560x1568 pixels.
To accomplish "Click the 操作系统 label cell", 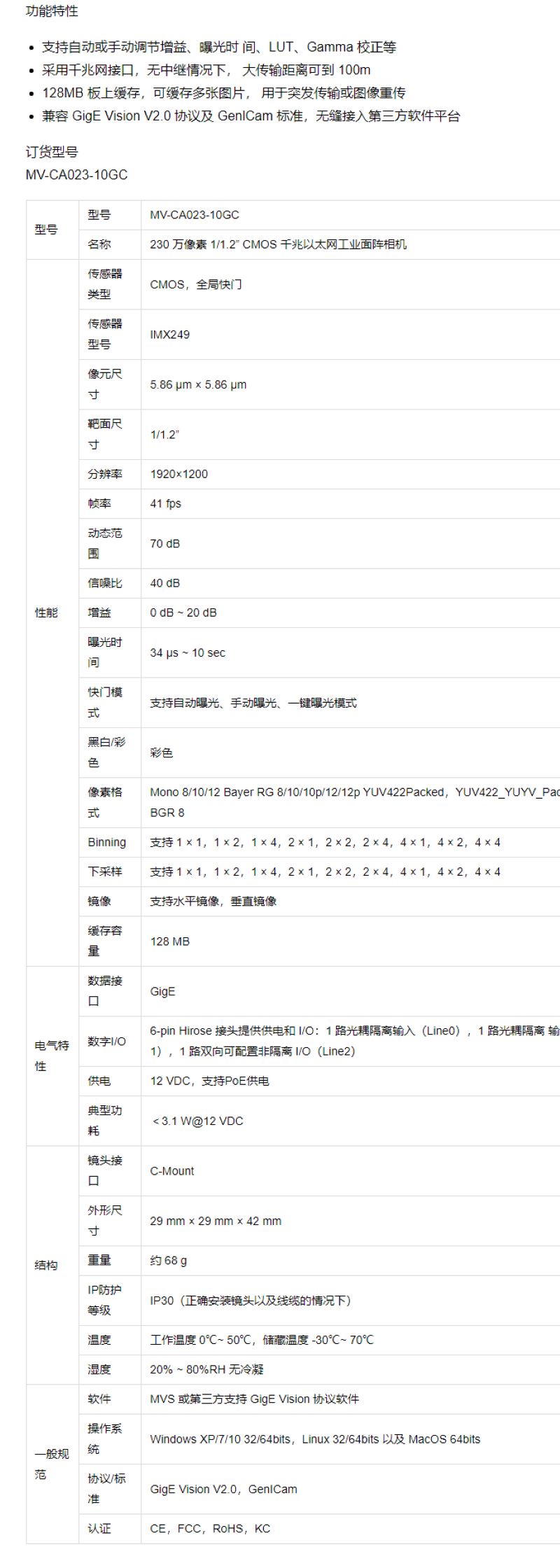I will pos(110,1439).
